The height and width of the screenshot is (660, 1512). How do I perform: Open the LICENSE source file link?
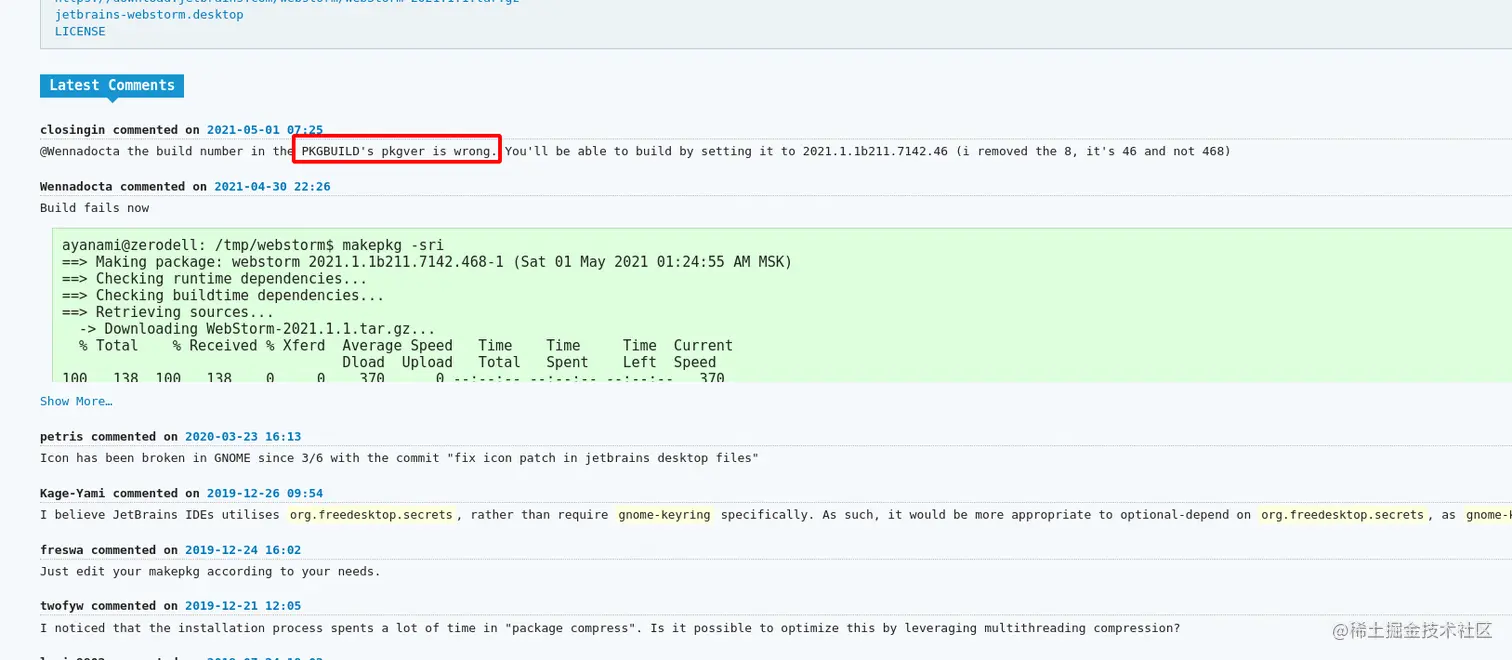[80, 31]
